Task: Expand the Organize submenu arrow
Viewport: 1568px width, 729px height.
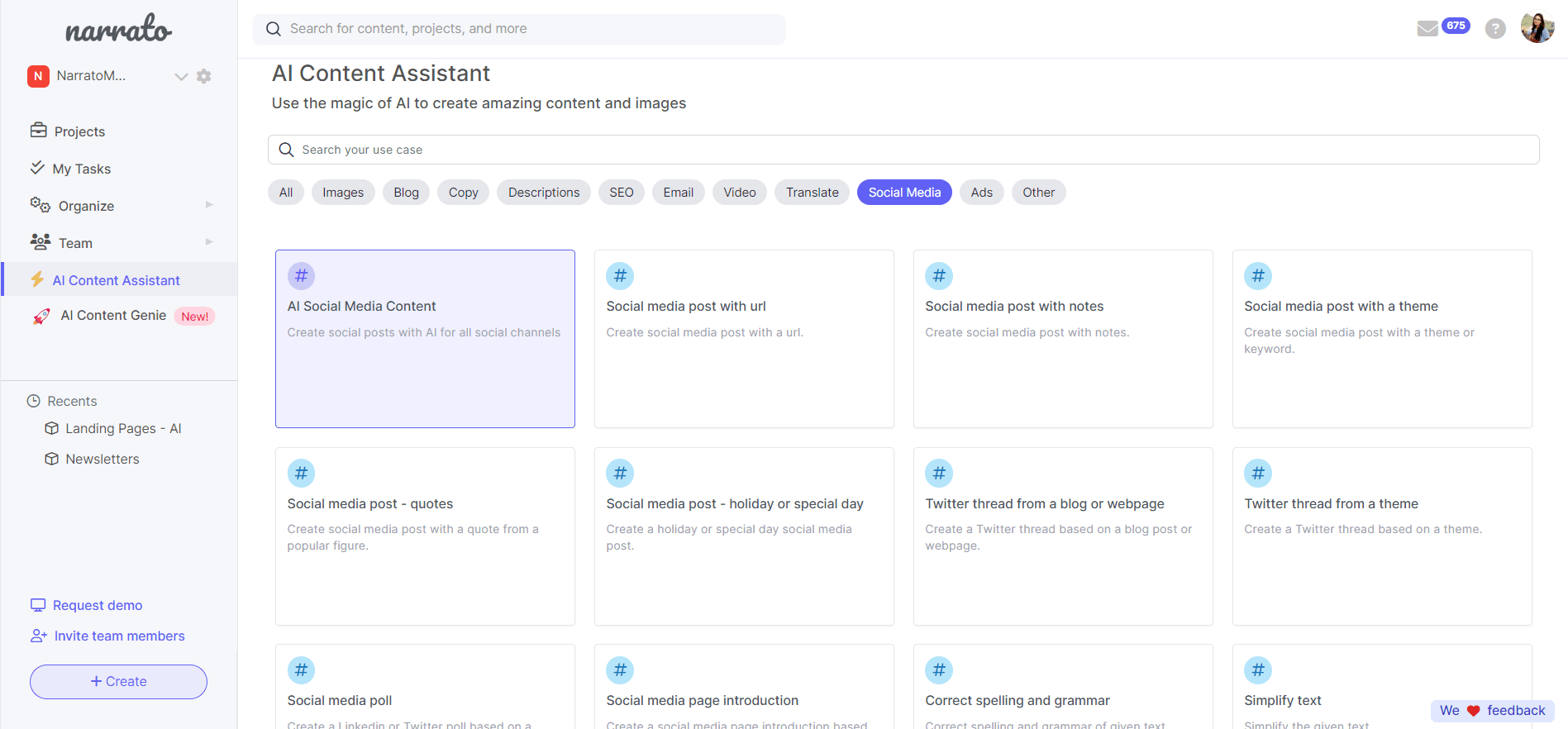Action: (209, 205)
